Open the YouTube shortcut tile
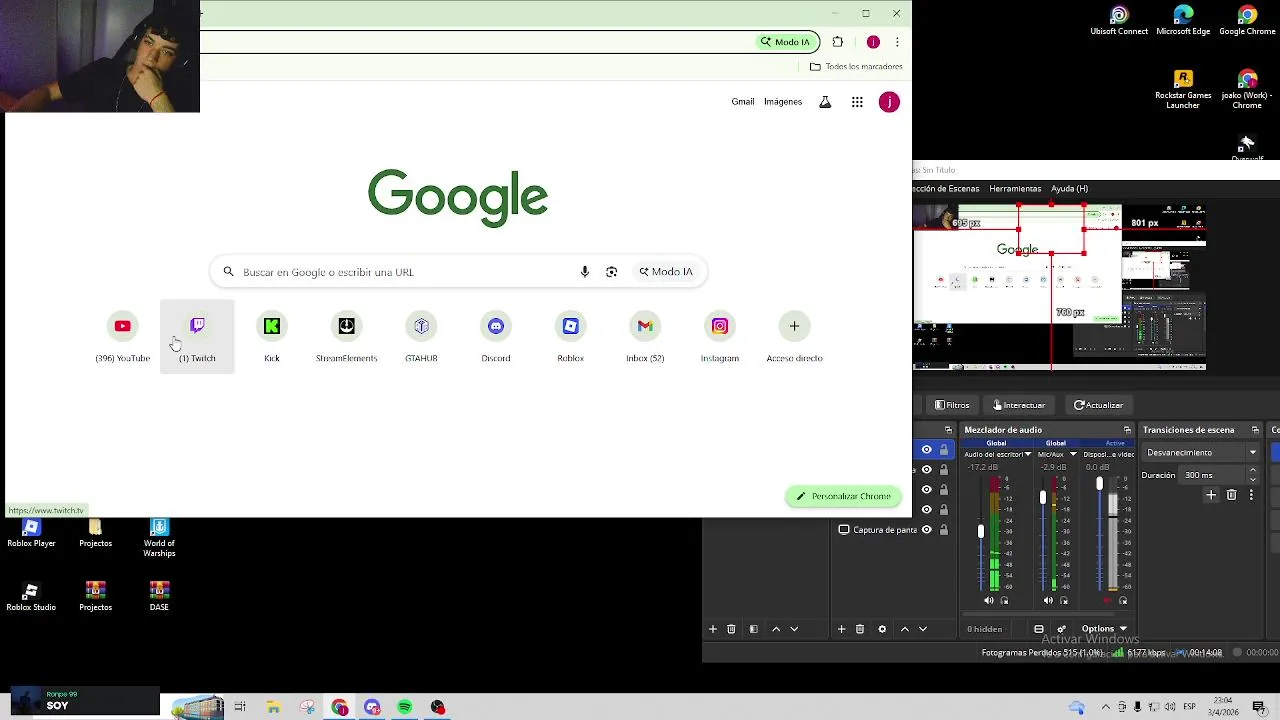 pyautogui.click(x=122, y=337)
